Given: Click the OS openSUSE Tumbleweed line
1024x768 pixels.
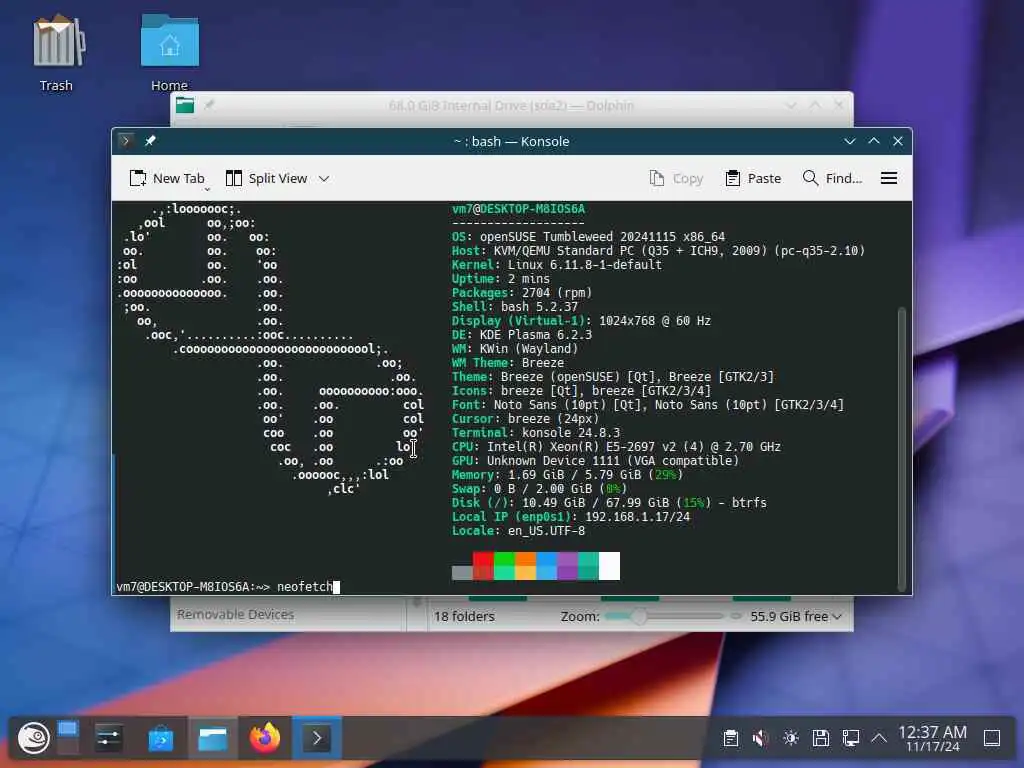Looking at the screenshot, I should tap(588, 236).
